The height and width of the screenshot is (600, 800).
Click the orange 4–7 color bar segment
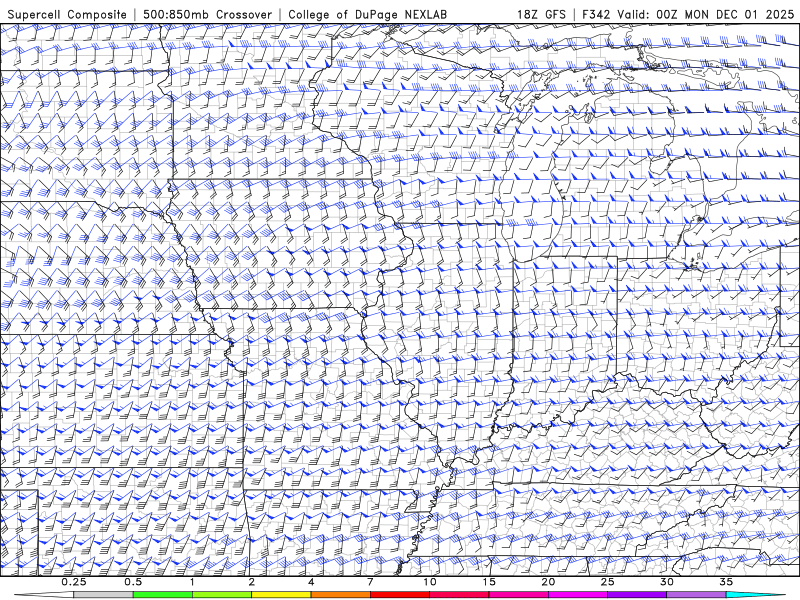(340, 595)
